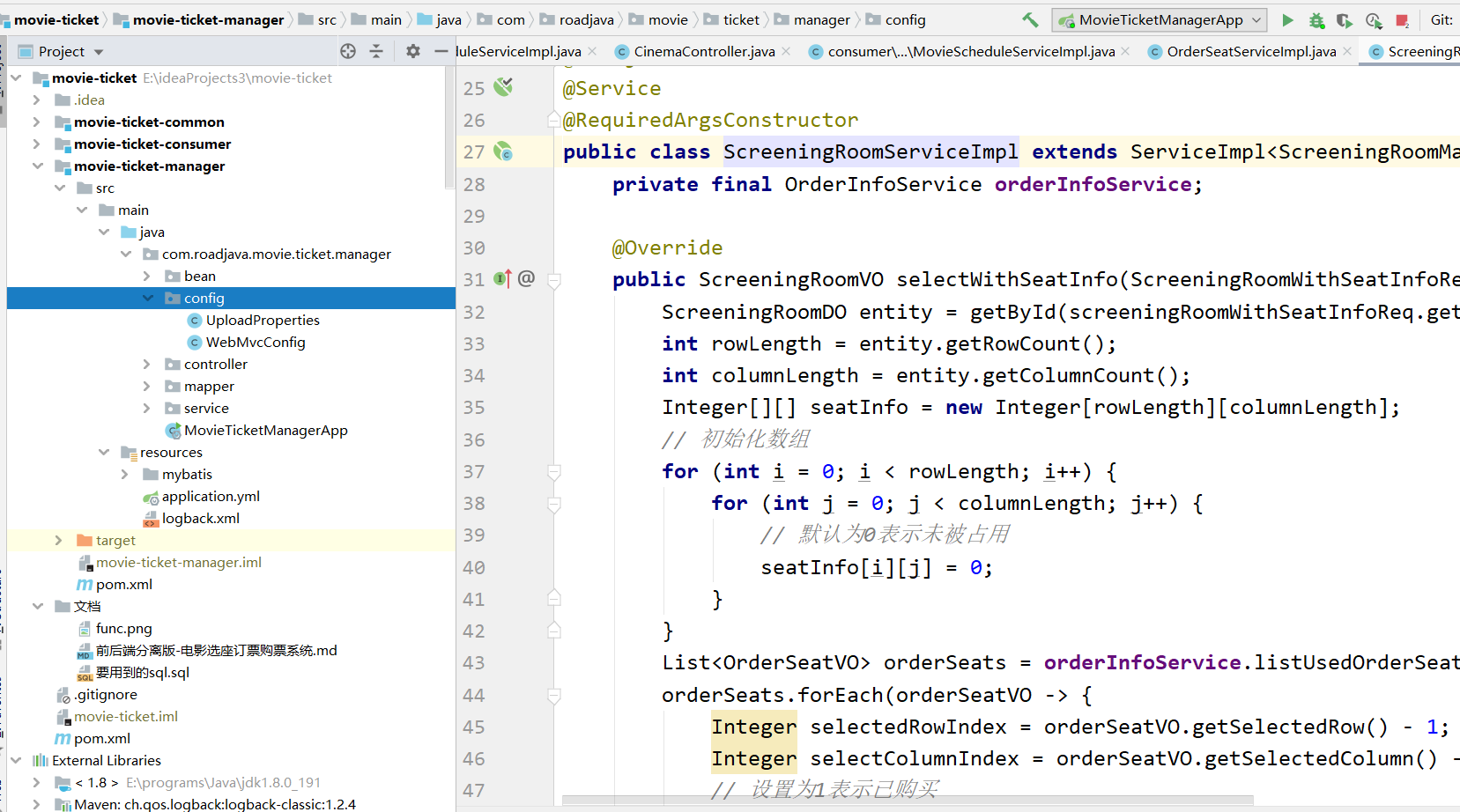Image resolution: width=1460 pixels, height=812 pixels.
Task: Open the .gitignore file
Action: 105,694
